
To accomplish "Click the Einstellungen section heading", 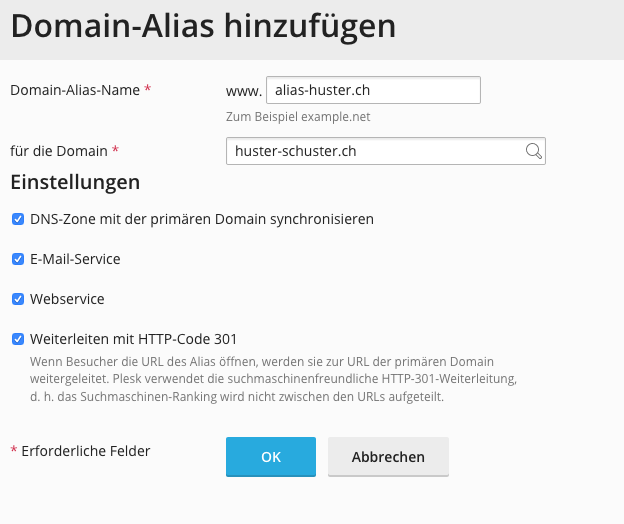I will point(75,183).
